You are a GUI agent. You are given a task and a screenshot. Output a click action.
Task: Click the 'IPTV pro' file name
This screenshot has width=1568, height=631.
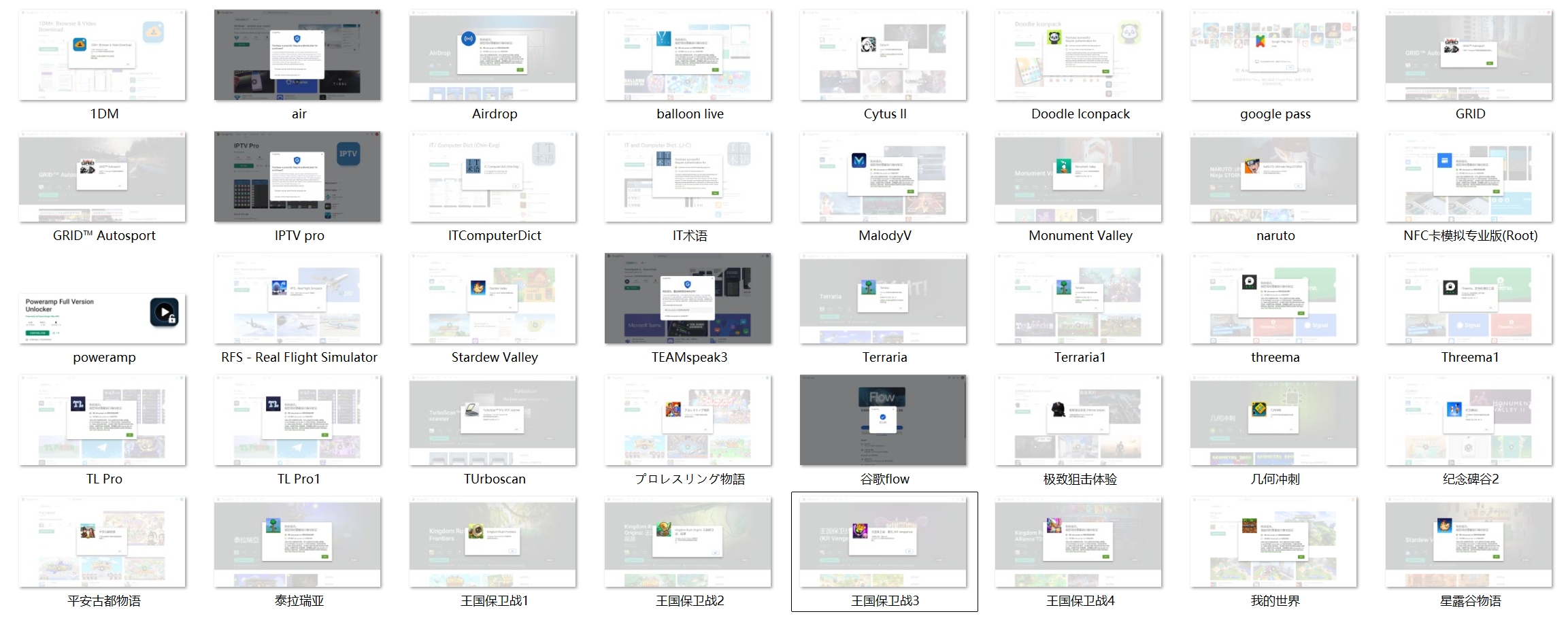coord(299,236)
